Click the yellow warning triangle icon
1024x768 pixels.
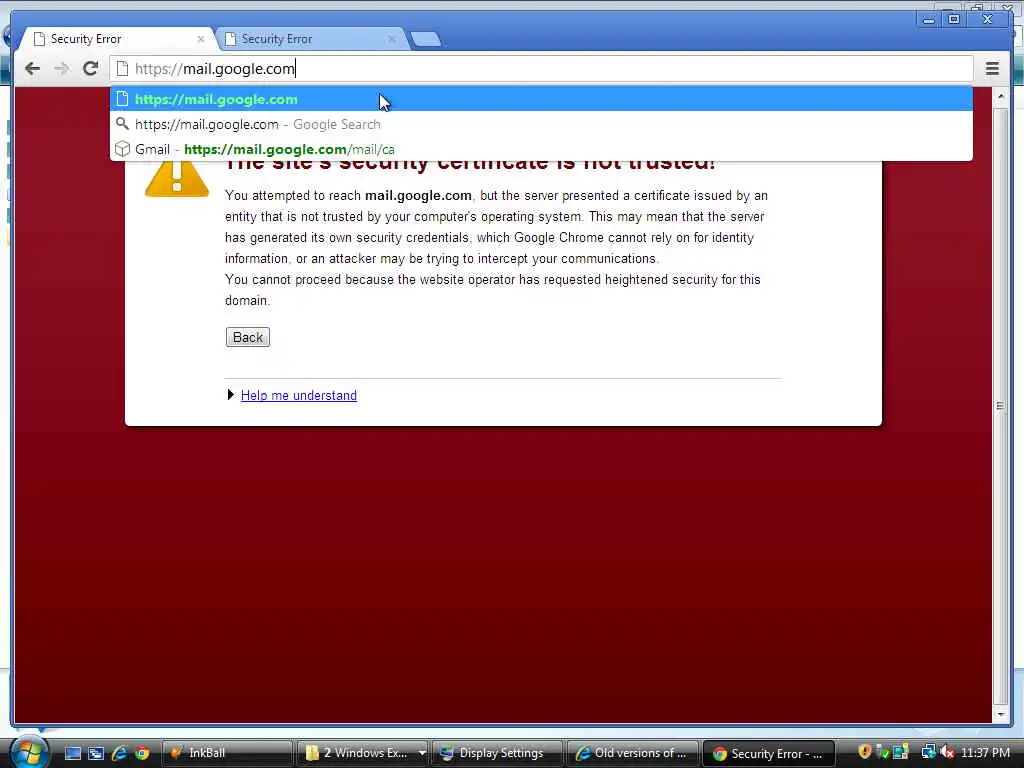click(x=177, y=178)
